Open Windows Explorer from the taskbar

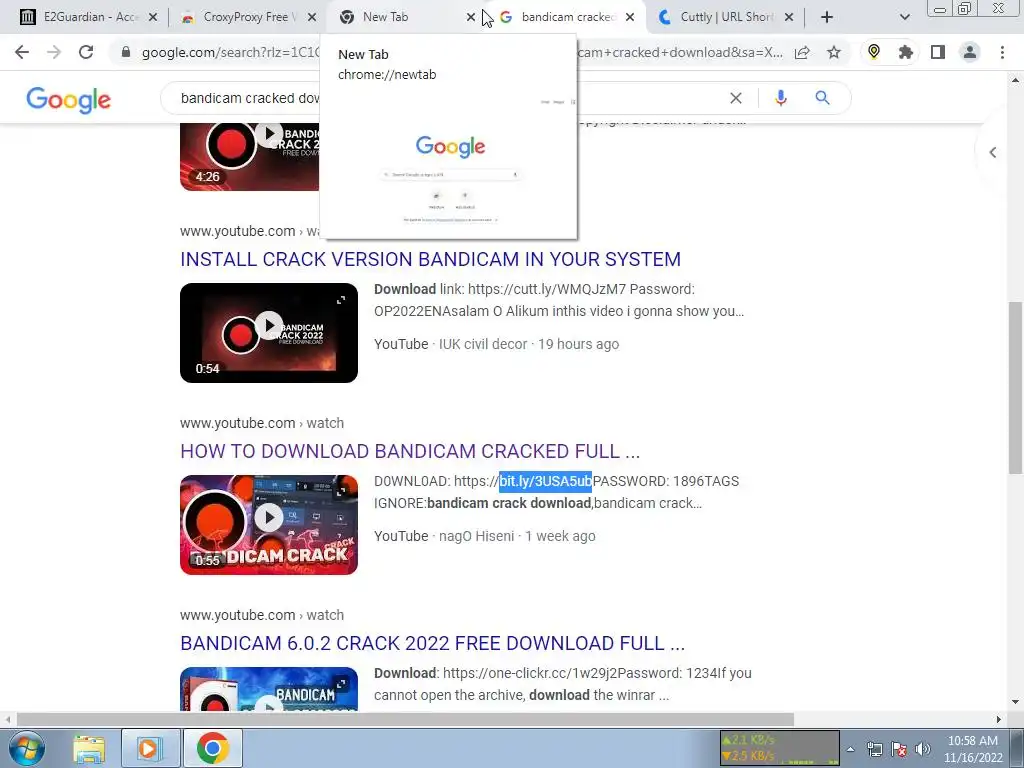pyautogui.click(x=89, y=748)
